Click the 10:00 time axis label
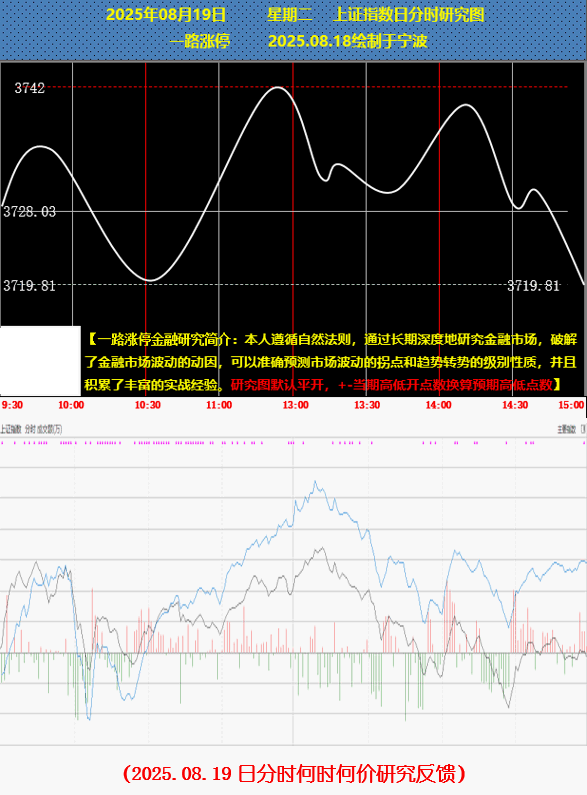The height and width of the screenshot is (795, 587). point(70,405)
